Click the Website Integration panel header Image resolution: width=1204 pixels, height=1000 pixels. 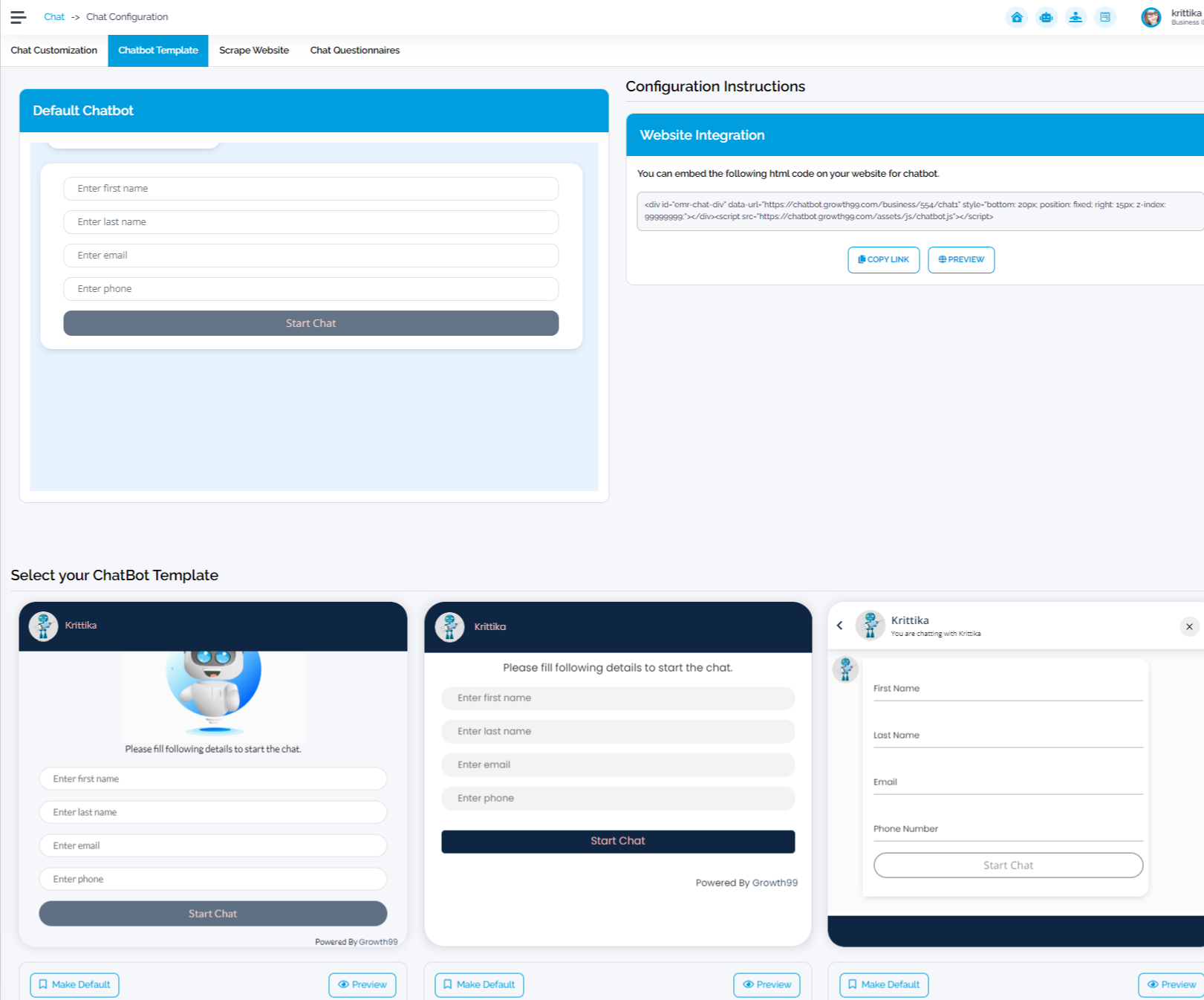click(x=915, y=135)
